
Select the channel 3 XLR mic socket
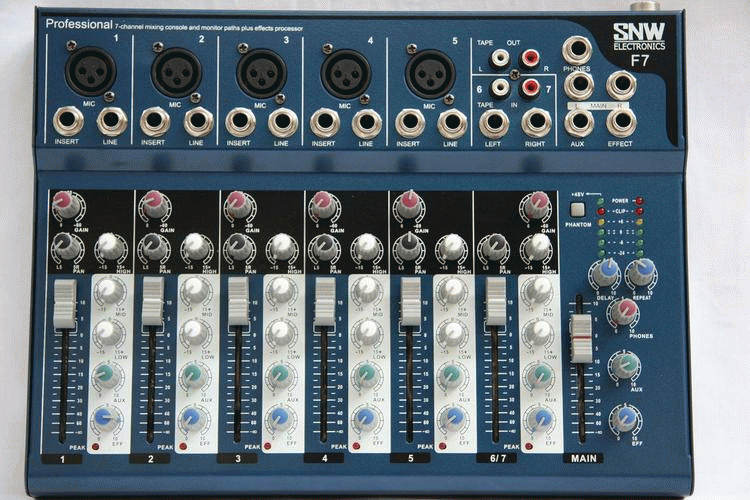coord(262,72)
